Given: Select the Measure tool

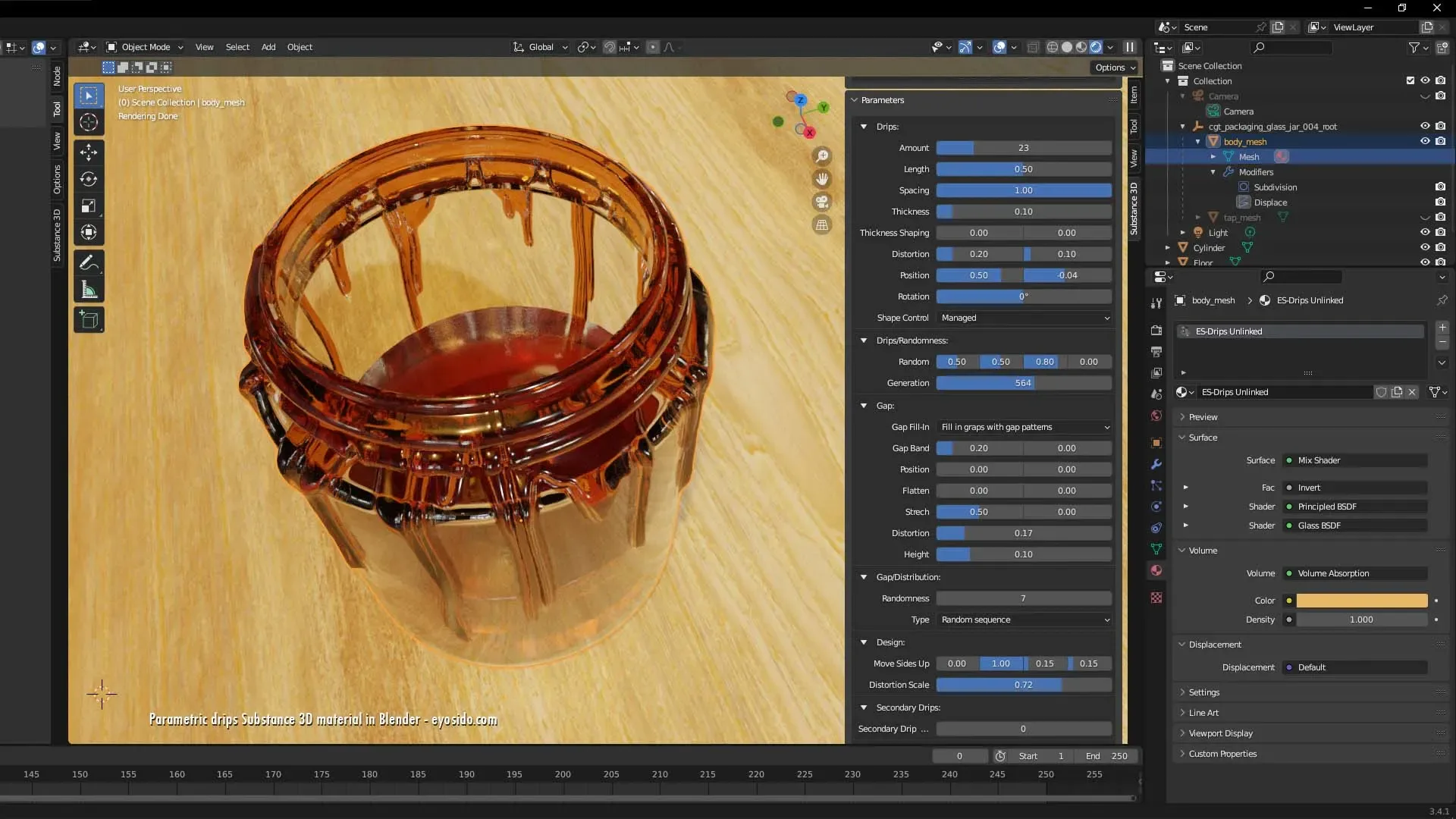Looking at the screenshot, I should 89,290.
